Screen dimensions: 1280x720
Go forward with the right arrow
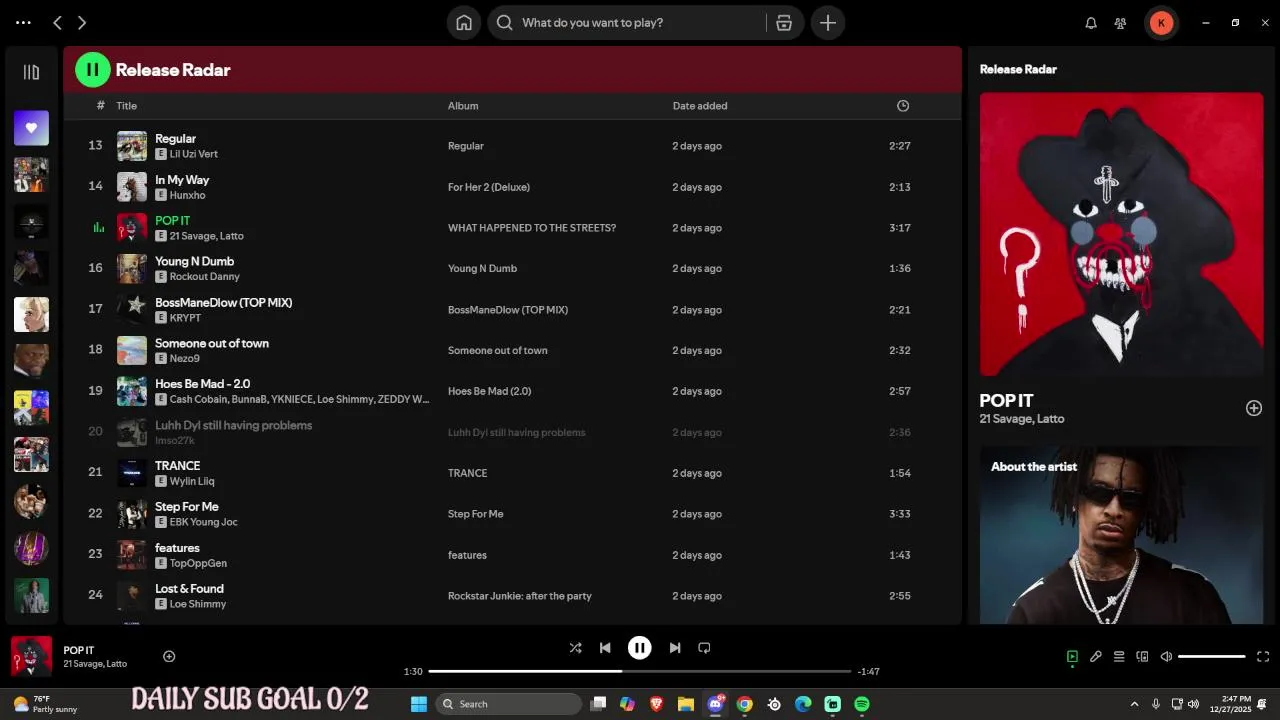(x=82, y=23)
